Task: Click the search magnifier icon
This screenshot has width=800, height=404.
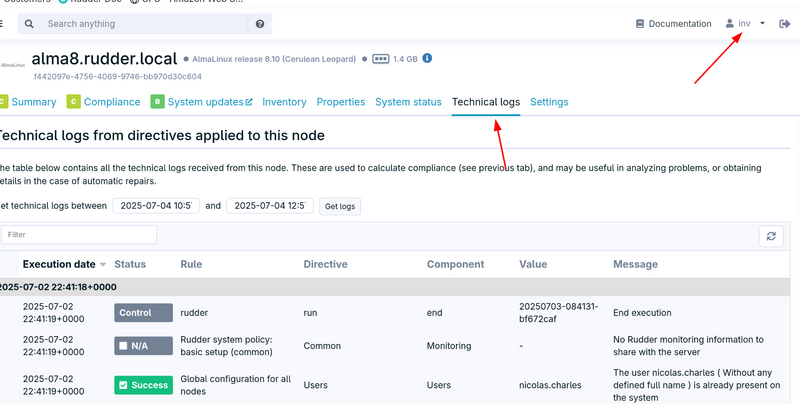Action: (x=29, y=24)
